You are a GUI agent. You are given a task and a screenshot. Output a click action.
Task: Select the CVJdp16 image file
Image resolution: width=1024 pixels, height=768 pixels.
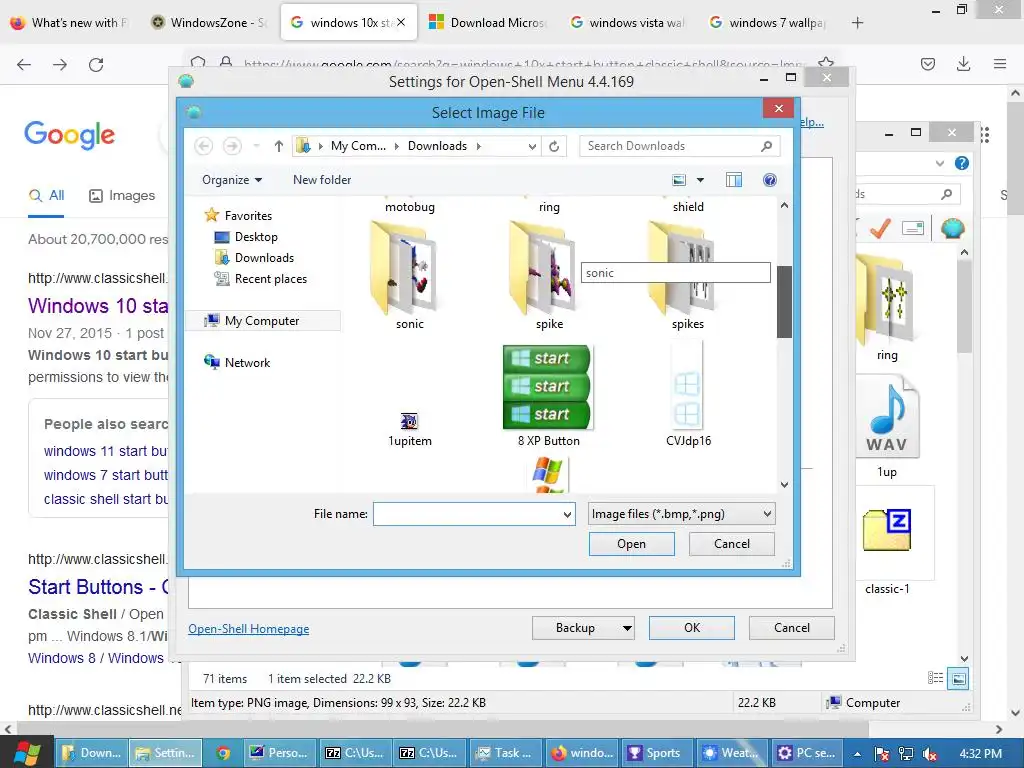[x=688, y=396]
